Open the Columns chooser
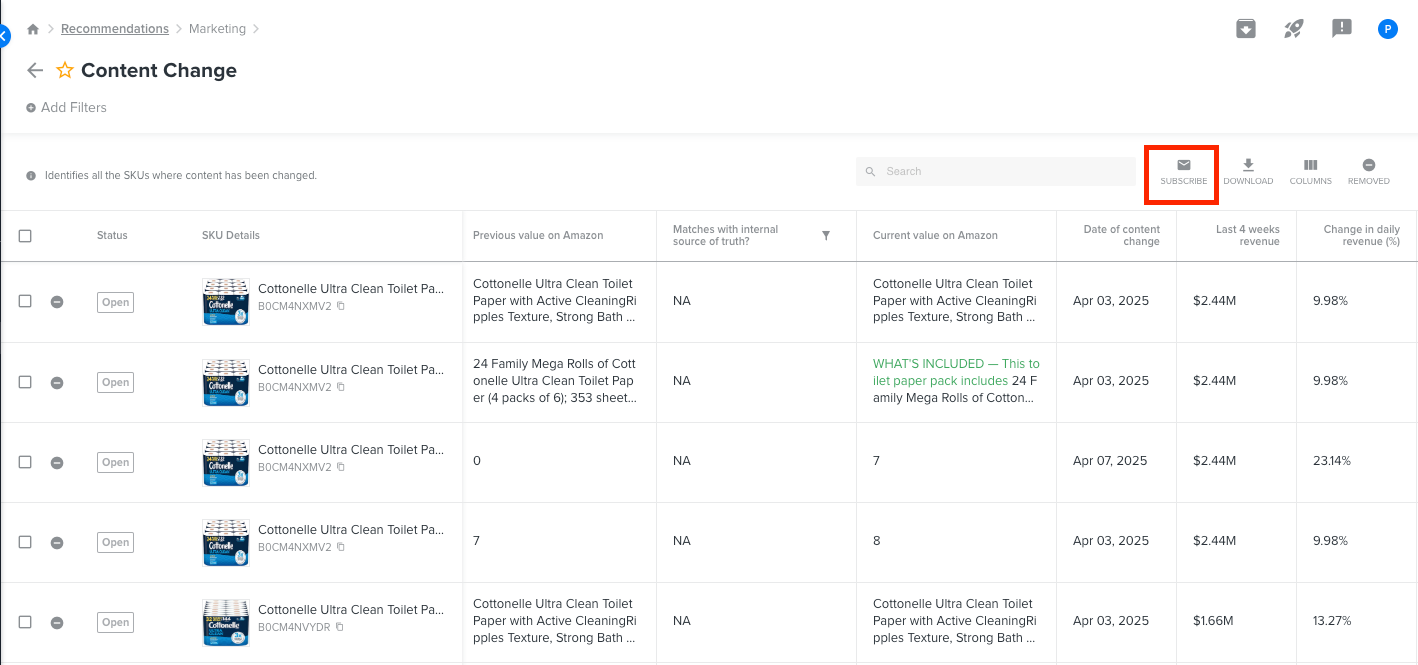The height and width of the screenshot is (665, 1418). click(x=1310, y=171)
